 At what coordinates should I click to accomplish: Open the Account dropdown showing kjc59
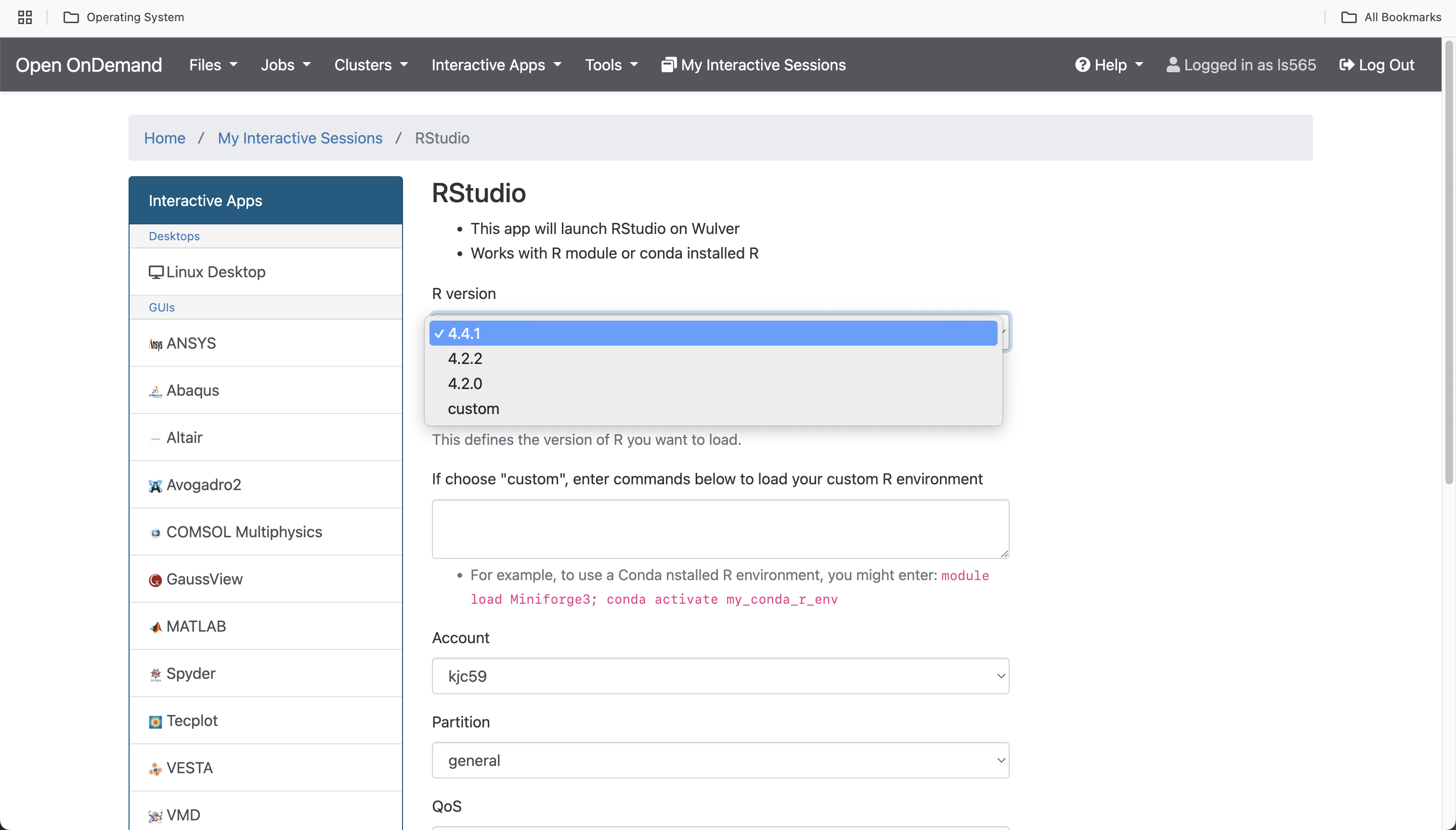pos(721,675)
